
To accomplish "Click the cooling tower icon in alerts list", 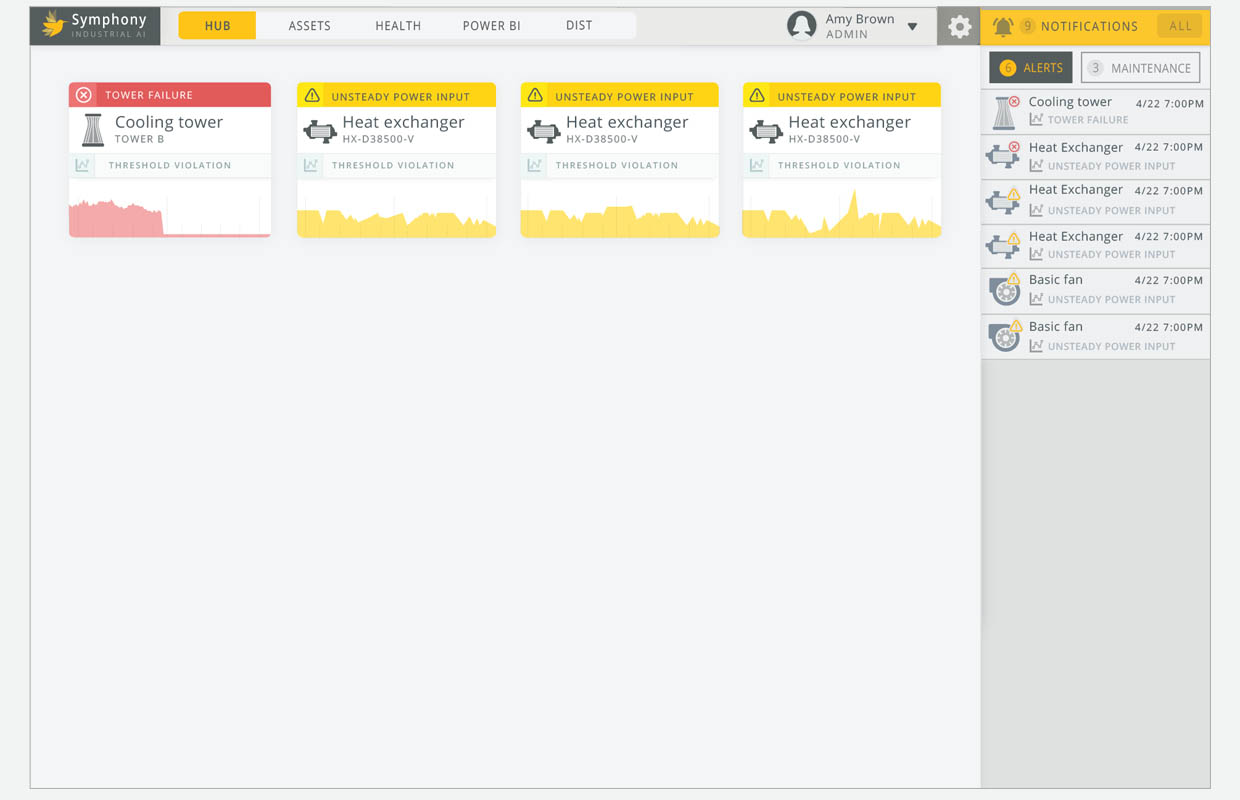I will 1003,112.
